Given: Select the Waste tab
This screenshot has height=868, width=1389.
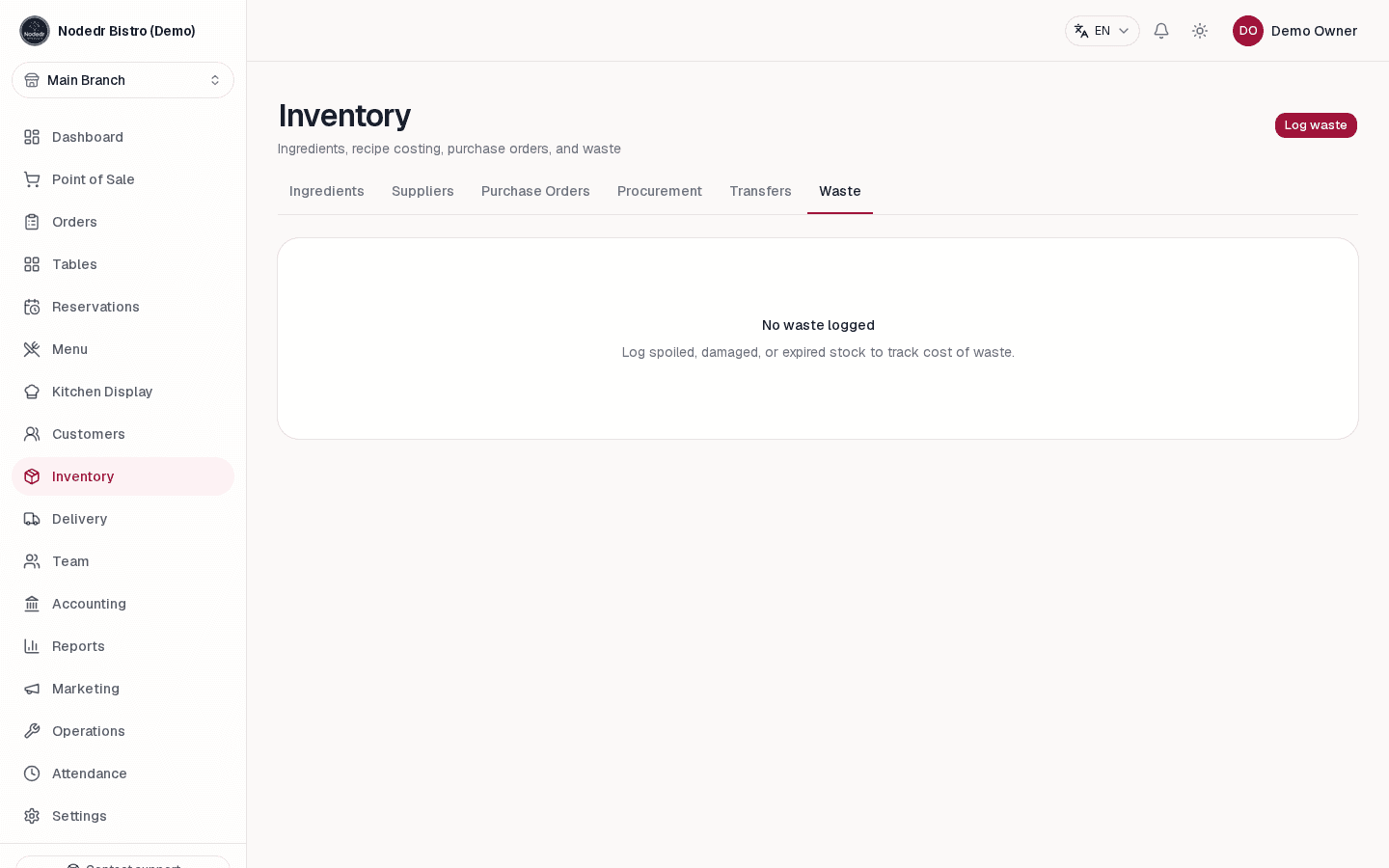Looking at the screenshot, I should 840,191.
